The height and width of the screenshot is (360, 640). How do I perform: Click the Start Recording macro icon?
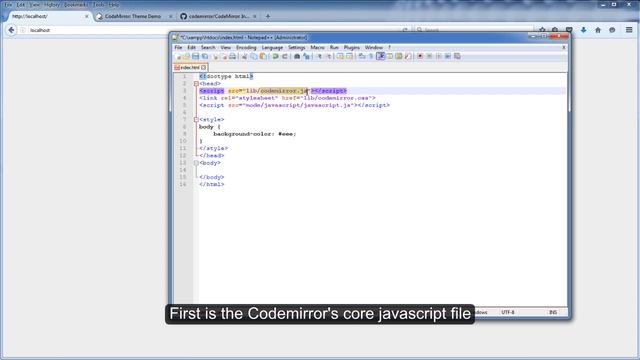420,56
